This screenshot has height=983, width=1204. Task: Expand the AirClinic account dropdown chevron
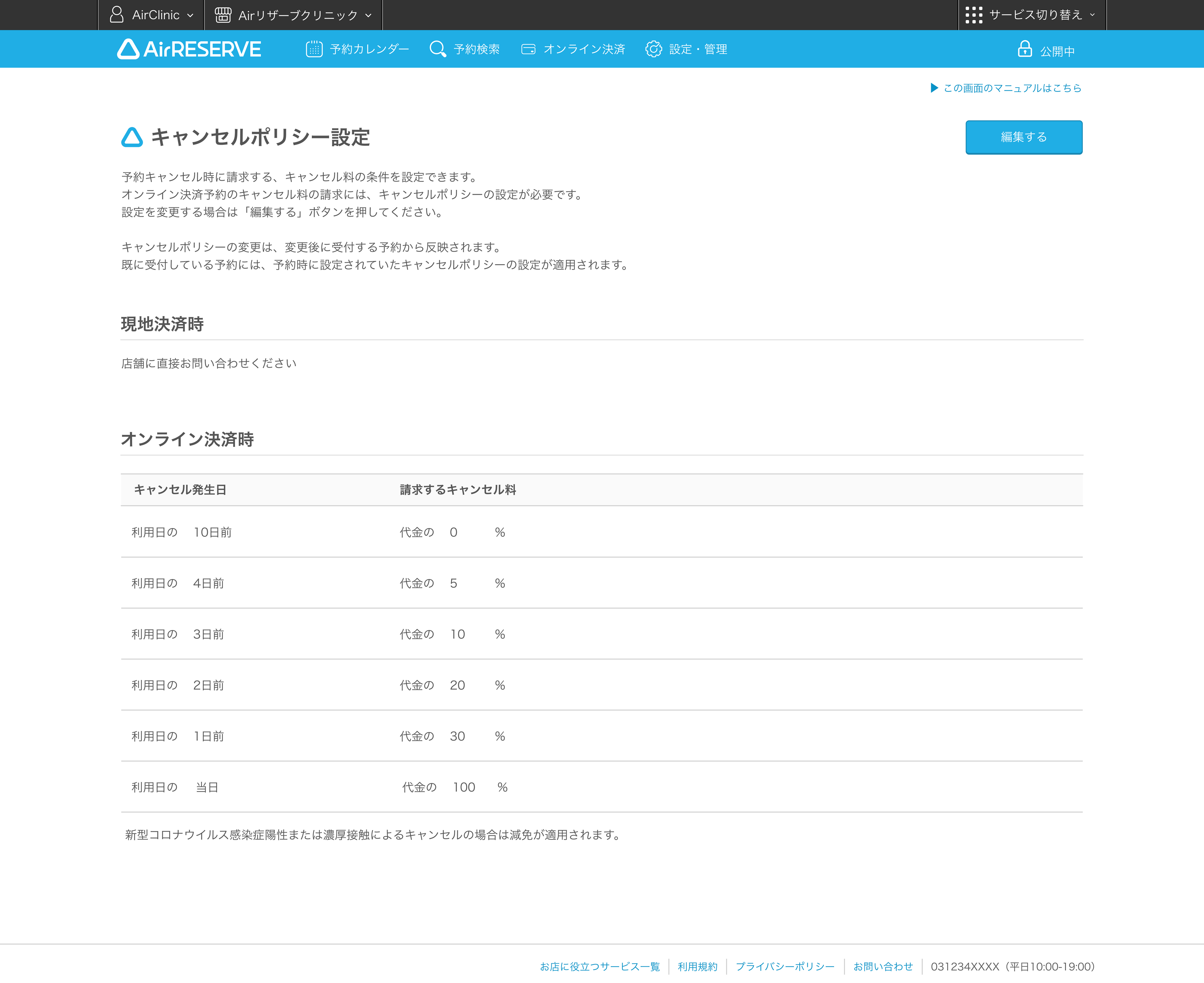coord(190,15)
